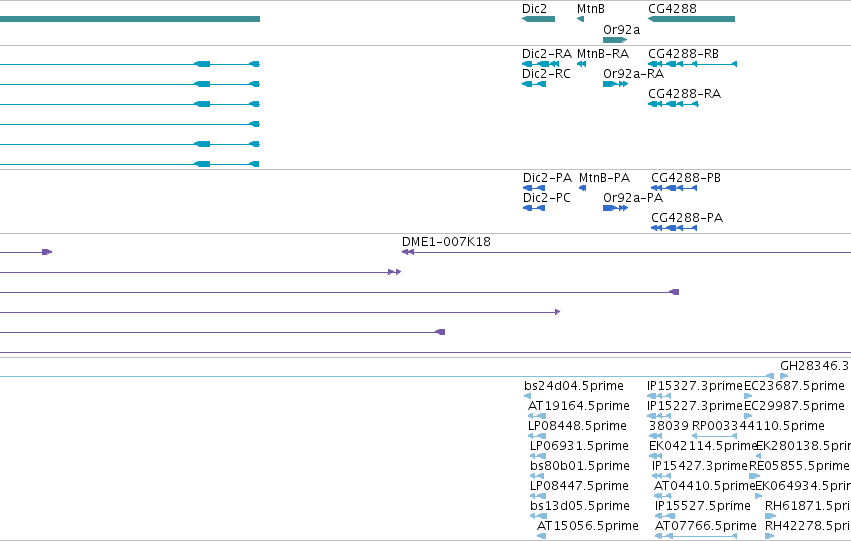Select the Dic2 gene label

534,9
